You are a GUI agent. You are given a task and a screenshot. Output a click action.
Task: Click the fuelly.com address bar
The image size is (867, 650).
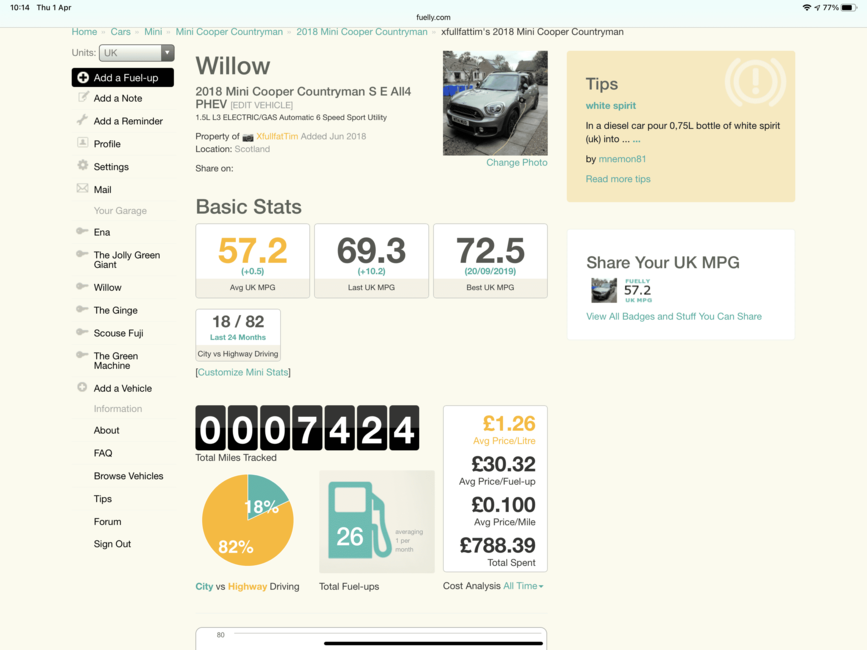(433, 18)
